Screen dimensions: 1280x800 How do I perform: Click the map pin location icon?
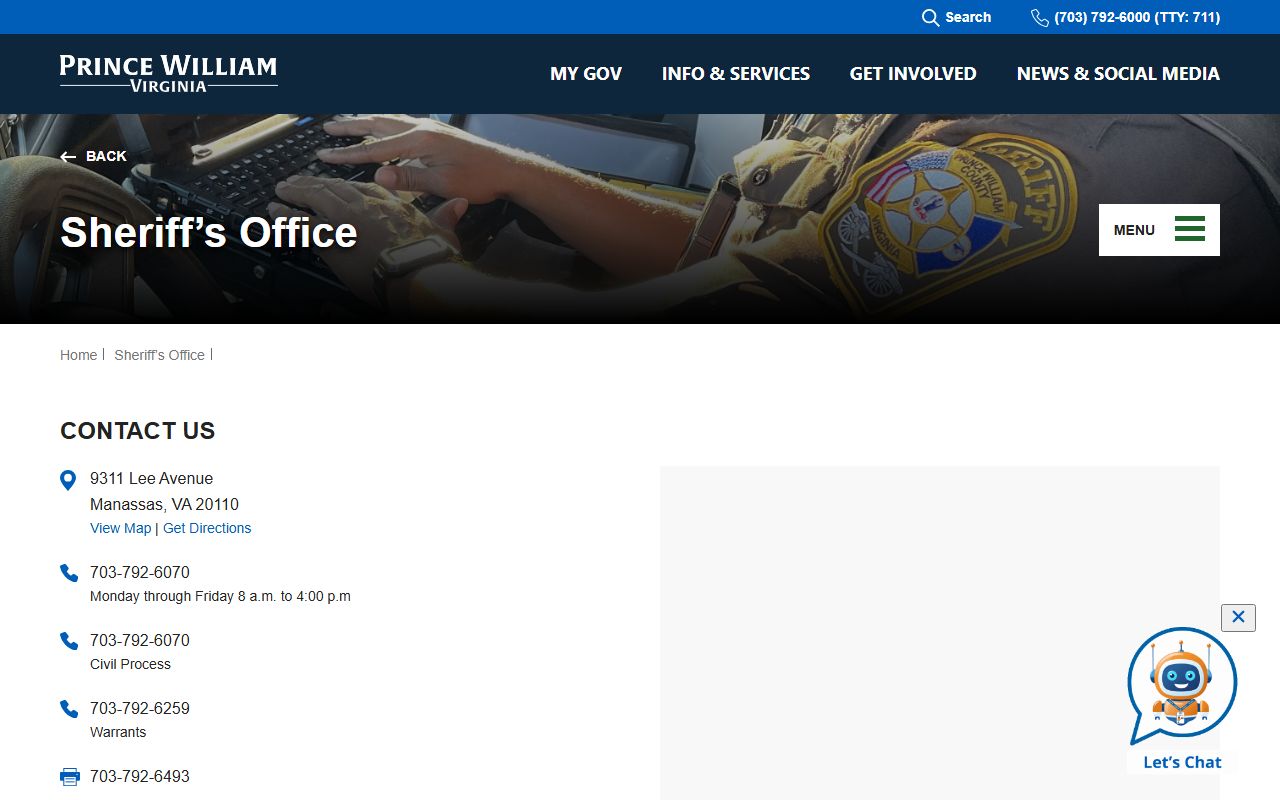click(x=68, y=481)
